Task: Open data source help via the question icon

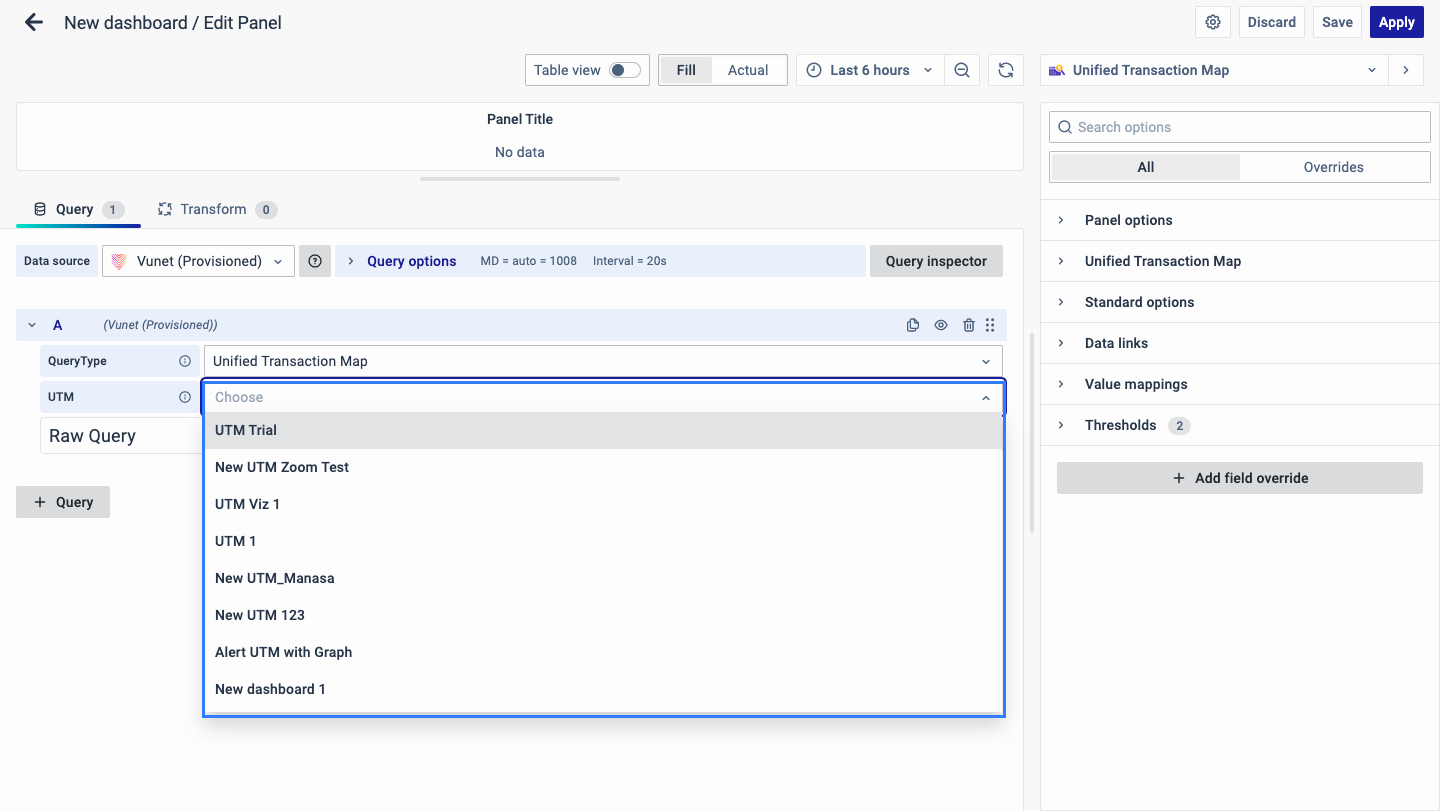Action: pos(315,260)
